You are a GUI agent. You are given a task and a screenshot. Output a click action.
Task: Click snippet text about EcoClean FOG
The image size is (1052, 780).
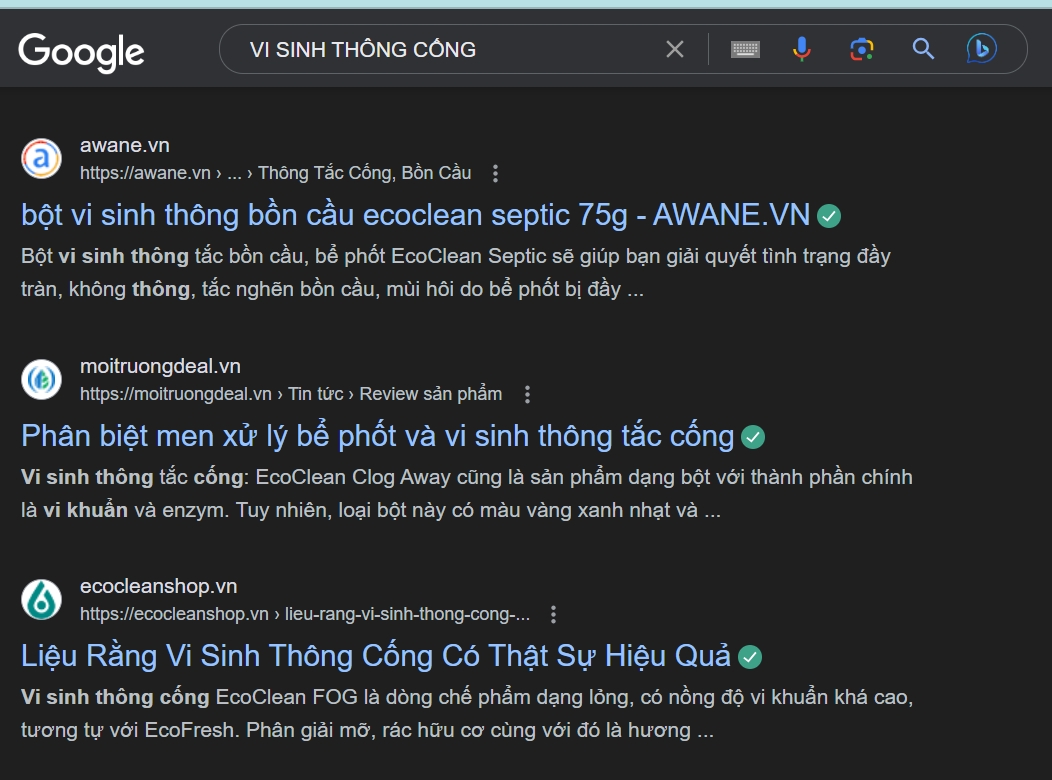(467, 714)
